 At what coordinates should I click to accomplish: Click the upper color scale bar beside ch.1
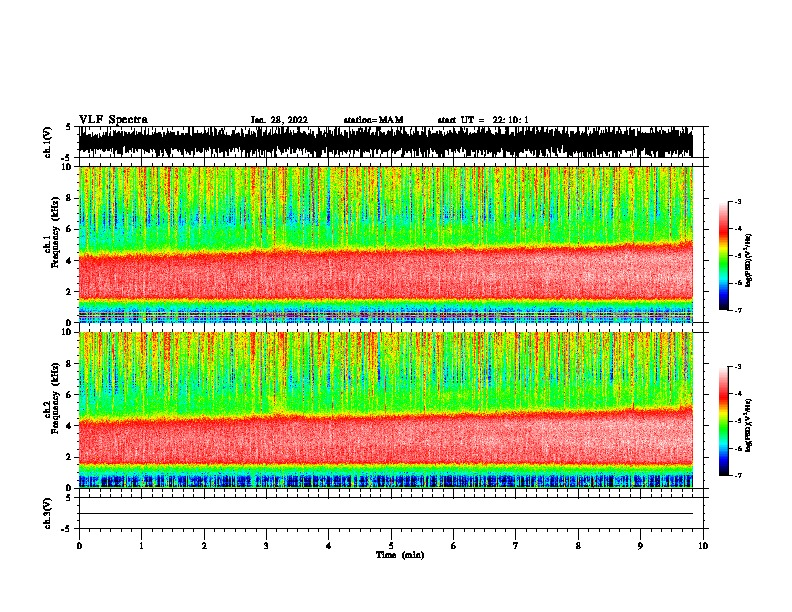coord(723,256)
